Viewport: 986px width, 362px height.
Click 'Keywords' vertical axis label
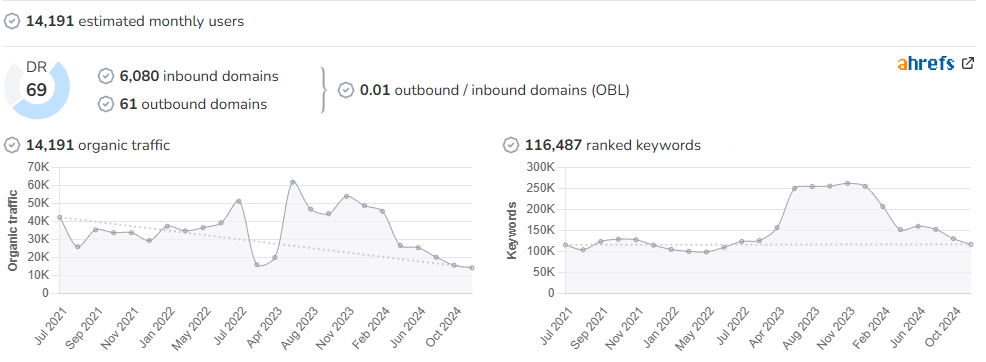point(512,230)
